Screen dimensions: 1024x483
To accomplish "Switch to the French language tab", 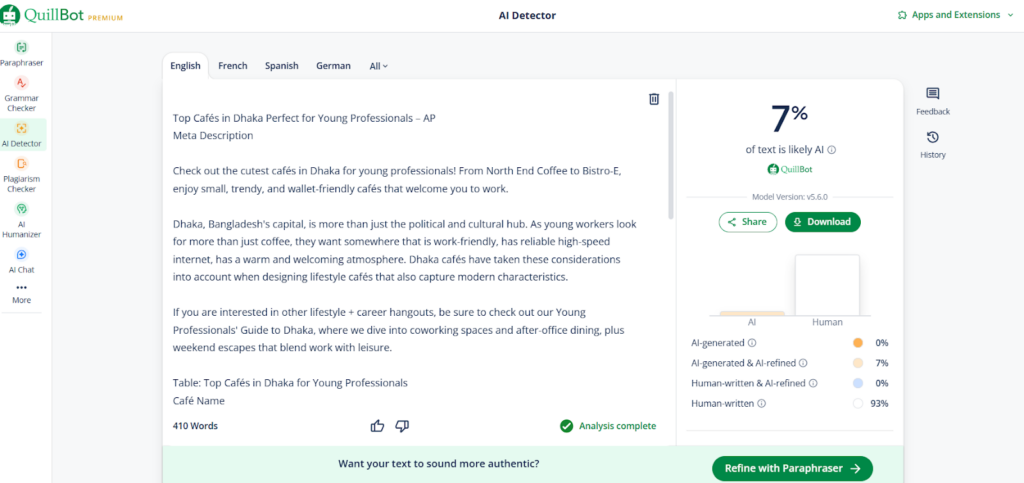I will click(x=233, y=66).
